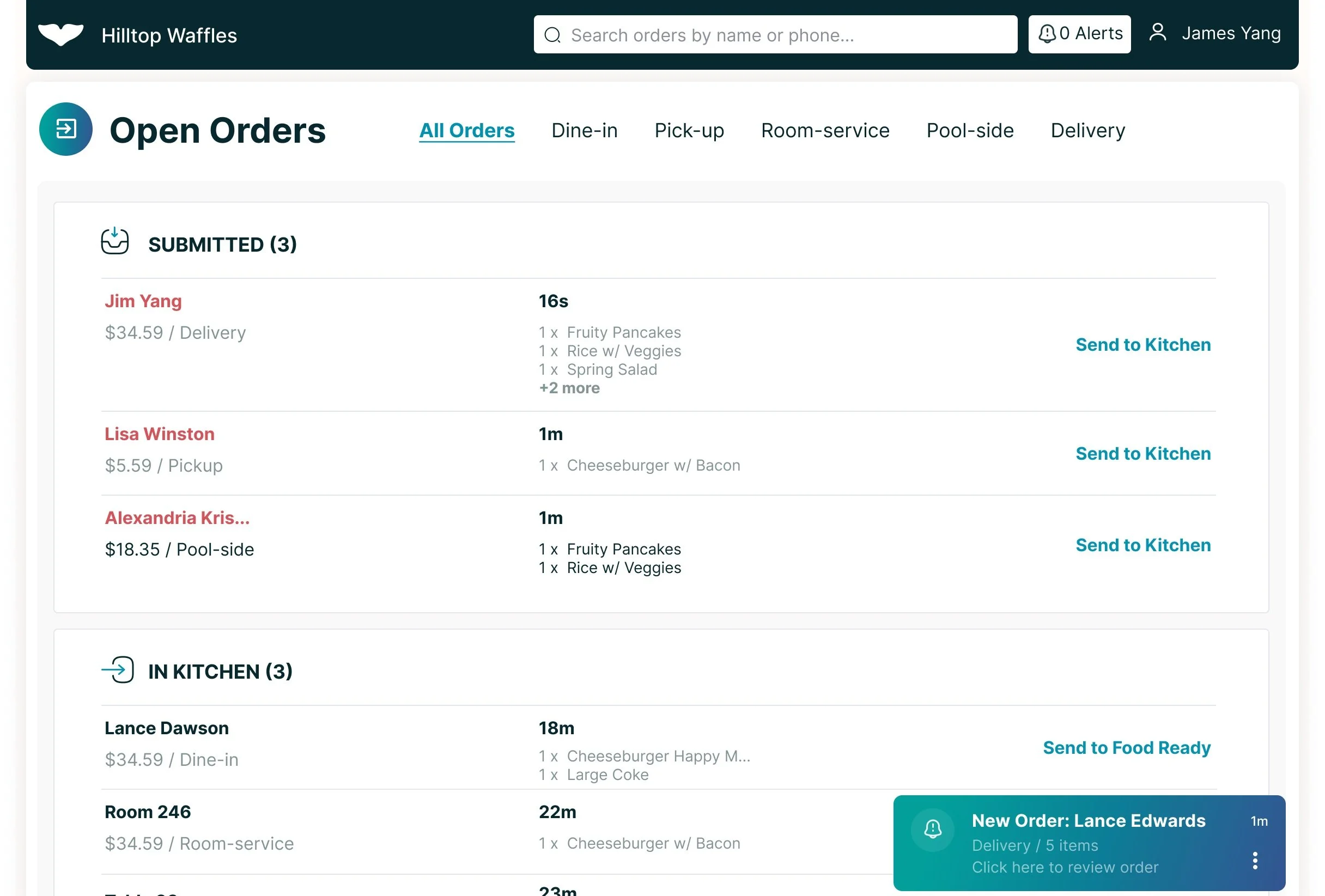
Task: Open the Room-service tab
Action: [x=824, y=131]
